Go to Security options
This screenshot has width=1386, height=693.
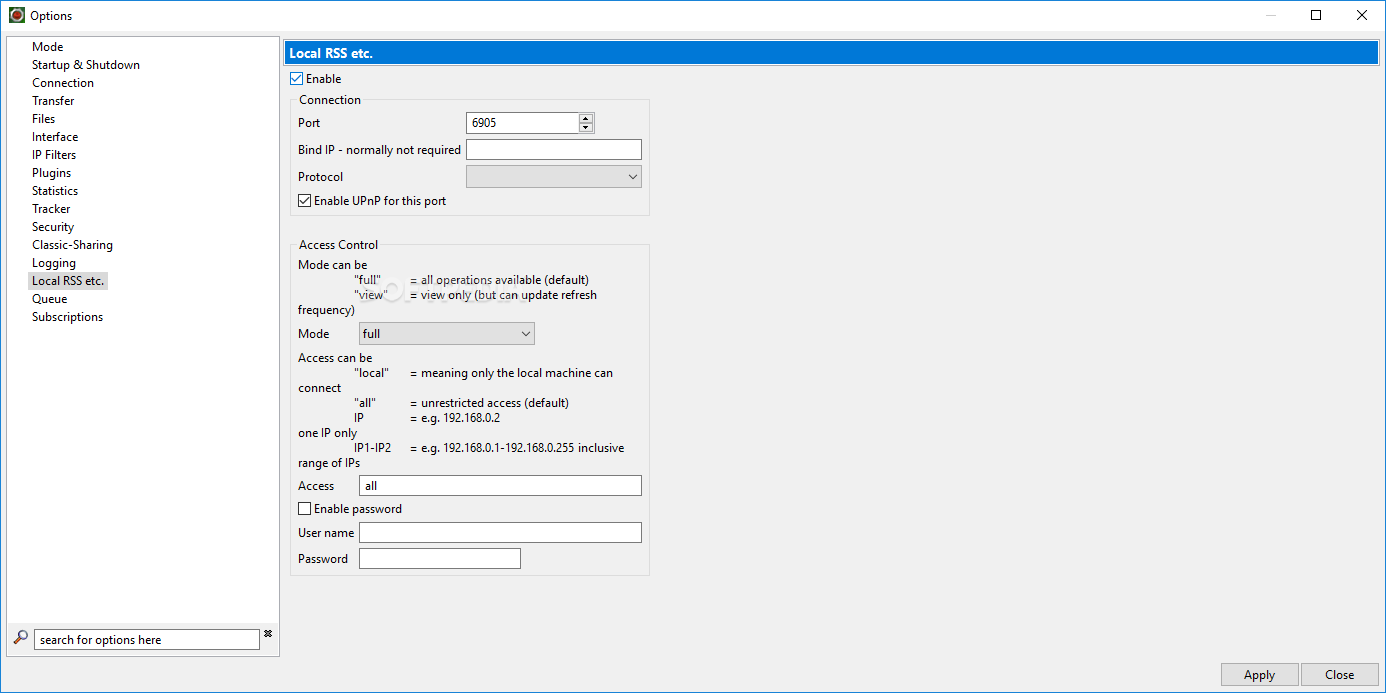[53, 227]
